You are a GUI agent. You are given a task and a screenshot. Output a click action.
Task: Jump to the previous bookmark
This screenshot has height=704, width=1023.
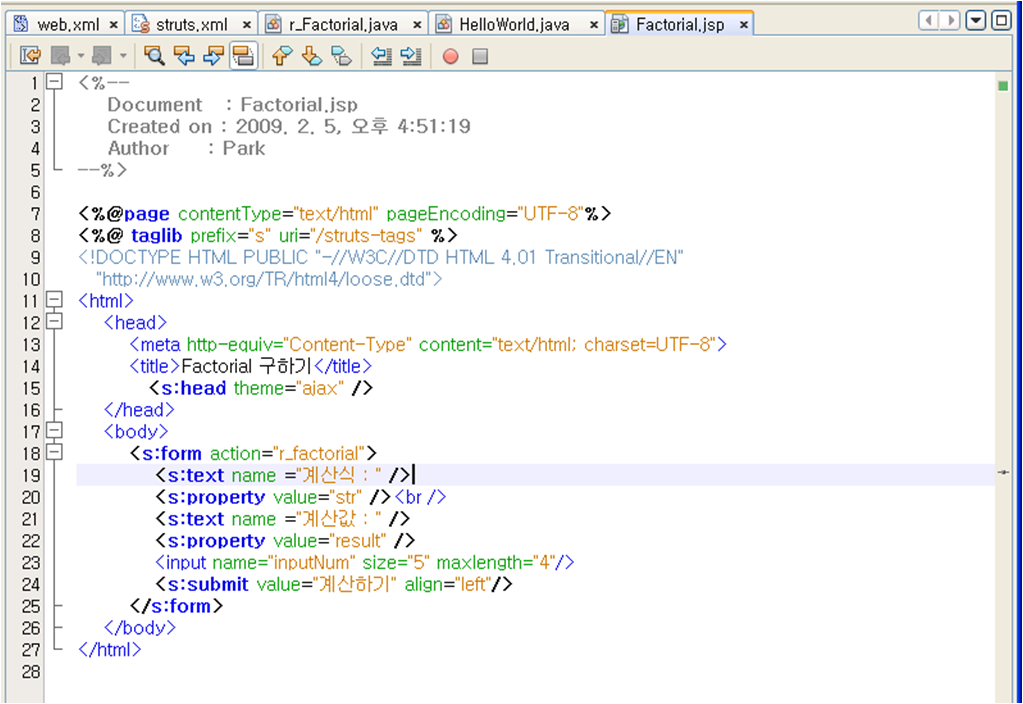[x=282, y=56]
